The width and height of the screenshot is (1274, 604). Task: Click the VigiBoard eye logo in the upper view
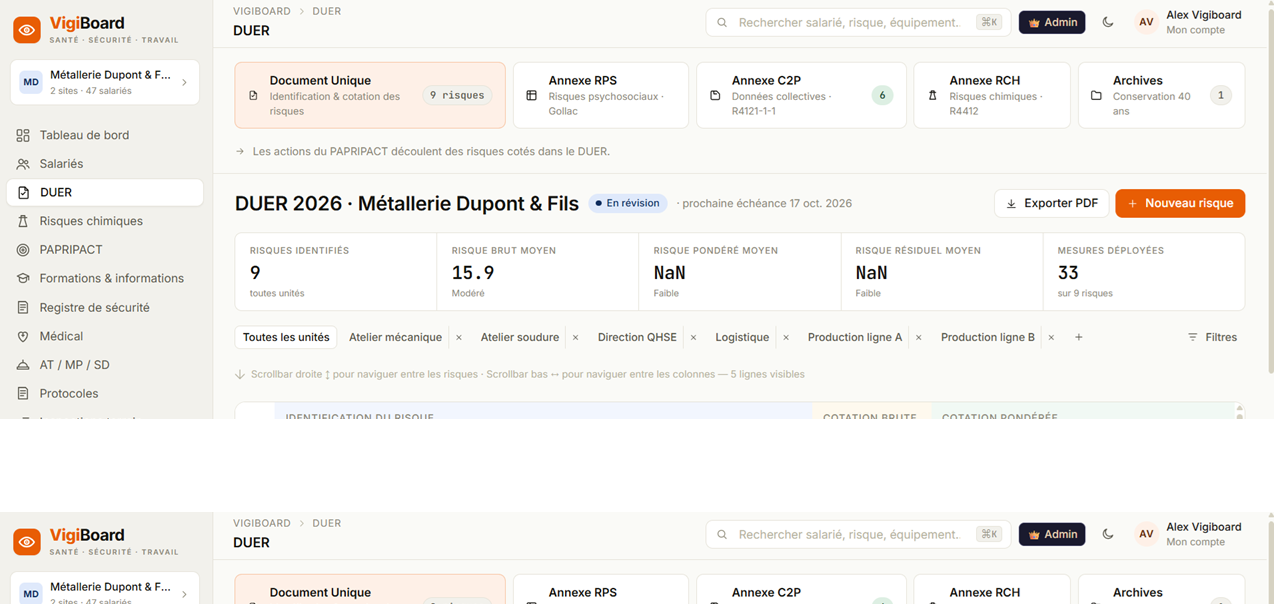click(27, 30)
